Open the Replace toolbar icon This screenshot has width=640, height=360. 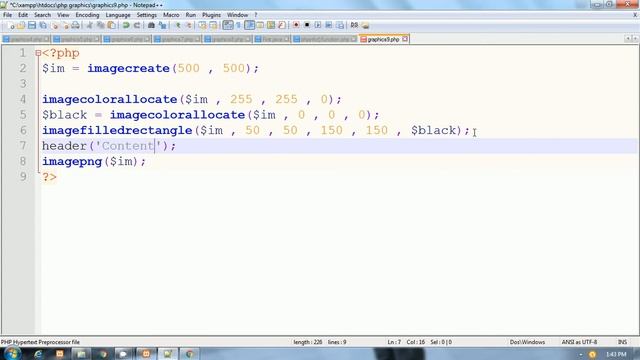click(x=163, y=25)
